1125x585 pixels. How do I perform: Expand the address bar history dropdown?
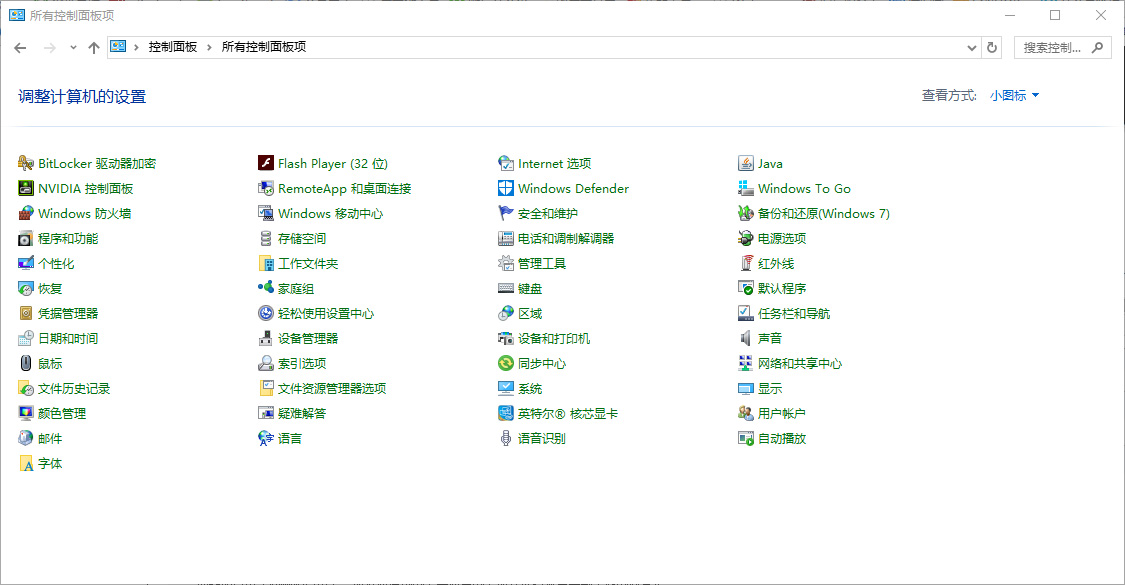click(x=971, y=47)
